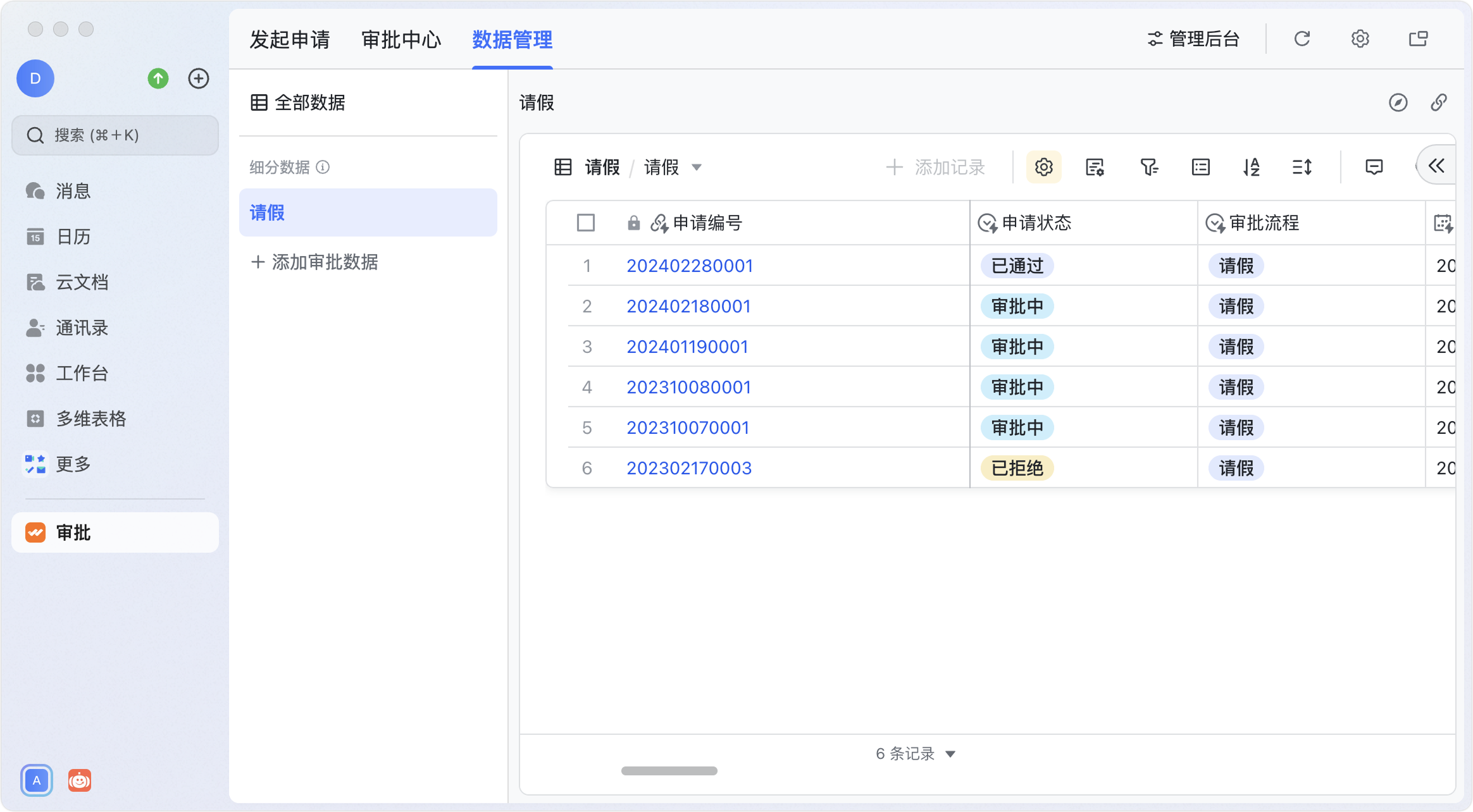This screenshot has height=812, width=1473.
Task: Switch to 审批中心 tab
Action: point(401,40)
